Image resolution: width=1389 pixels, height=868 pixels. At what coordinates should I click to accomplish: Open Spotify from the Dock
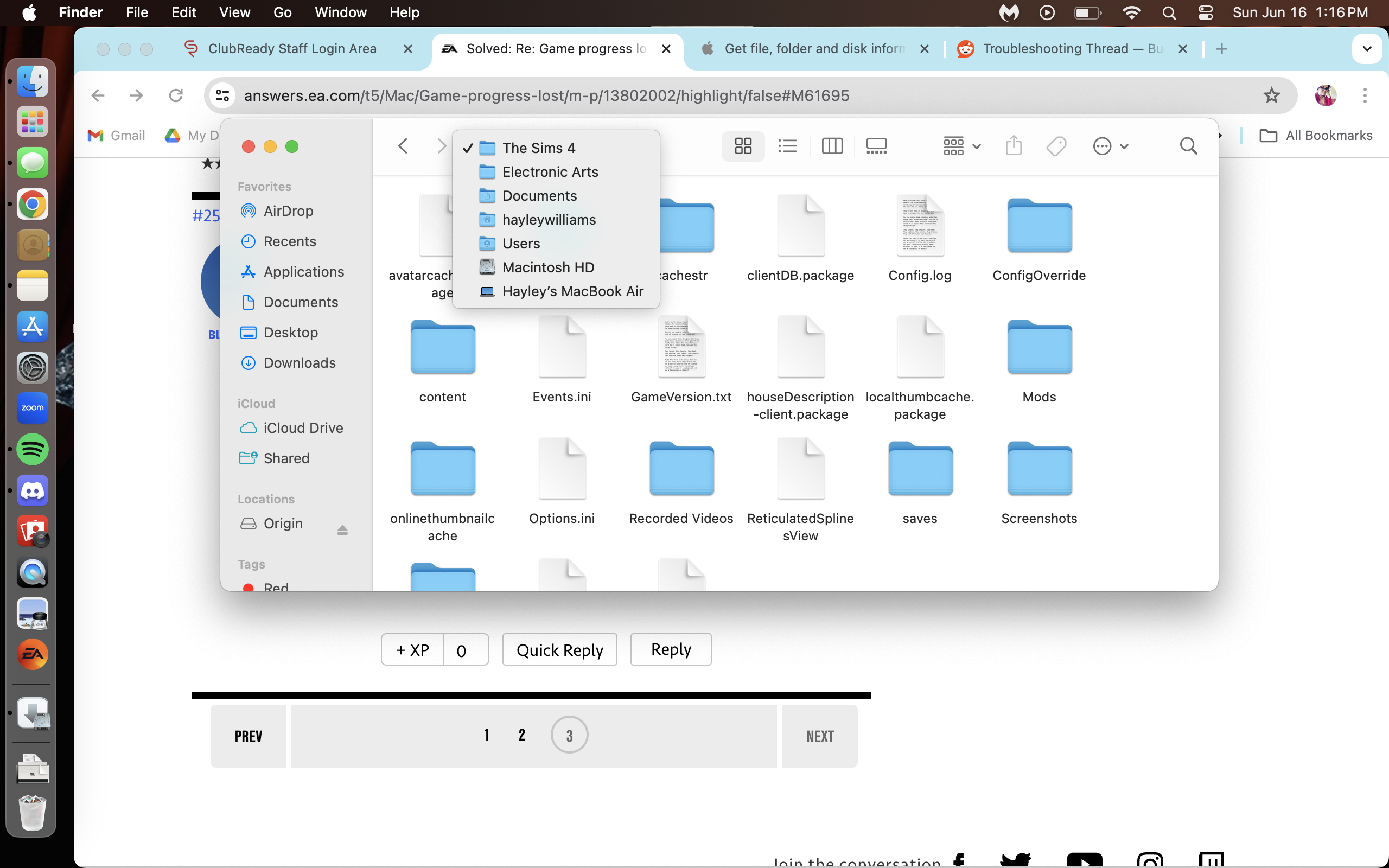(x=32, y=449)
